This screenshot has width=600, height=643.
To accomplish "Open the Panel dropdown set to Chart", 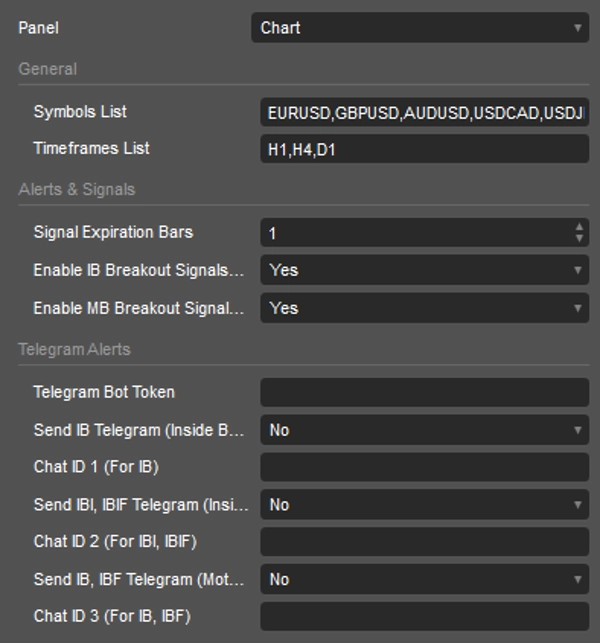I will point(419,28).
